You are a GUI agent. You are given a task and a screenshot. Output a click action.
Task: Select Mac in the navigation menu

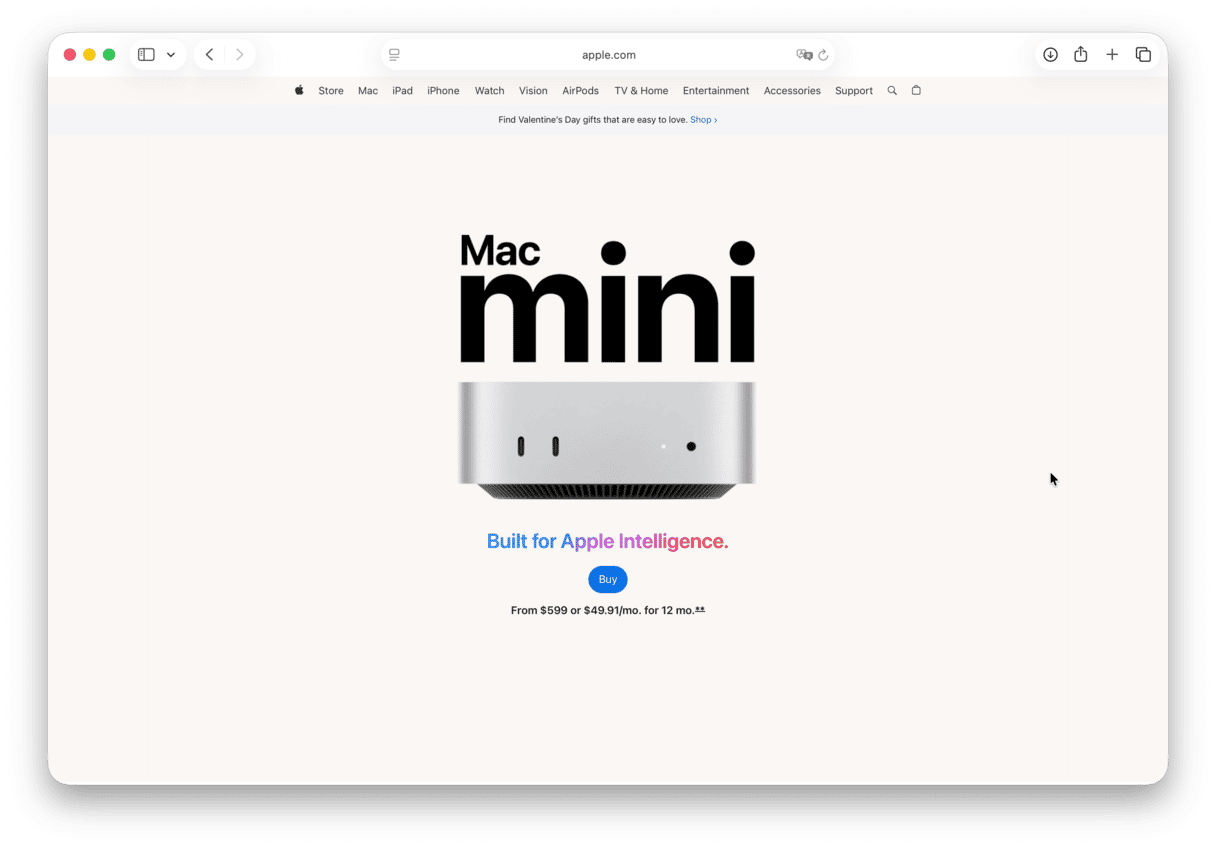tap(367, 90)
